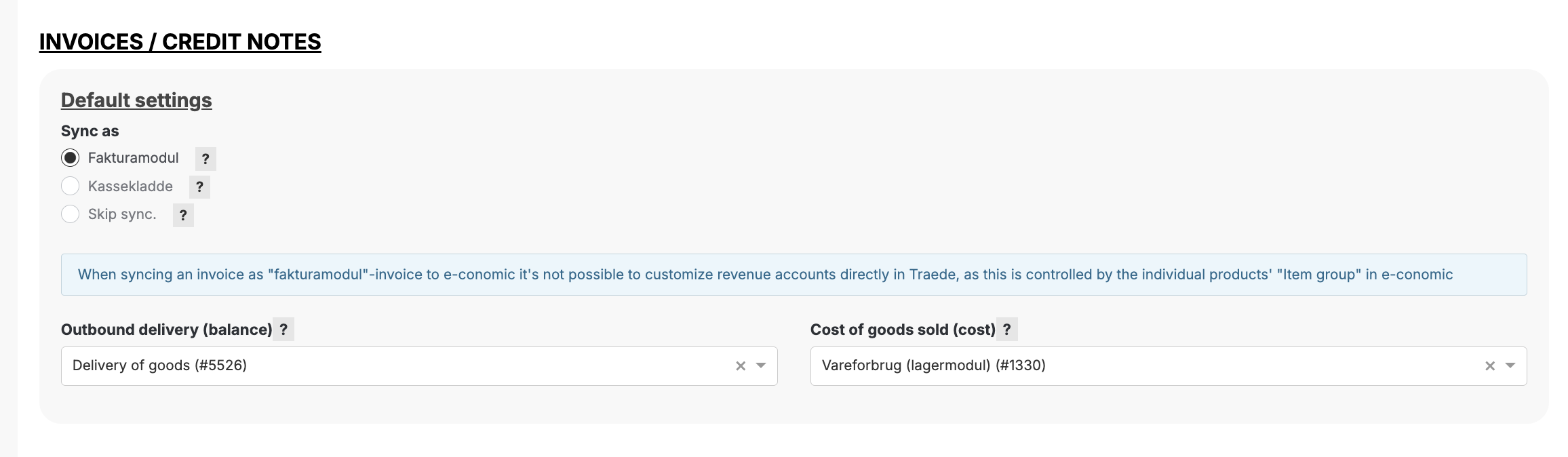This screenshot has height=457, width=1568.
Task: Click the INVOICES / CREDIT NOTES heading
Action: tap(180, 42)
